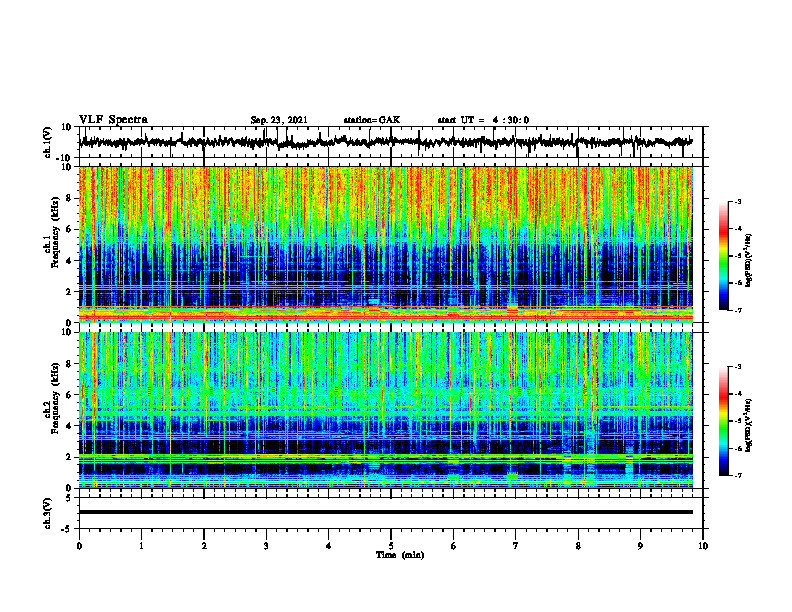Click the 'station=GAK' label

click(372, 120)
